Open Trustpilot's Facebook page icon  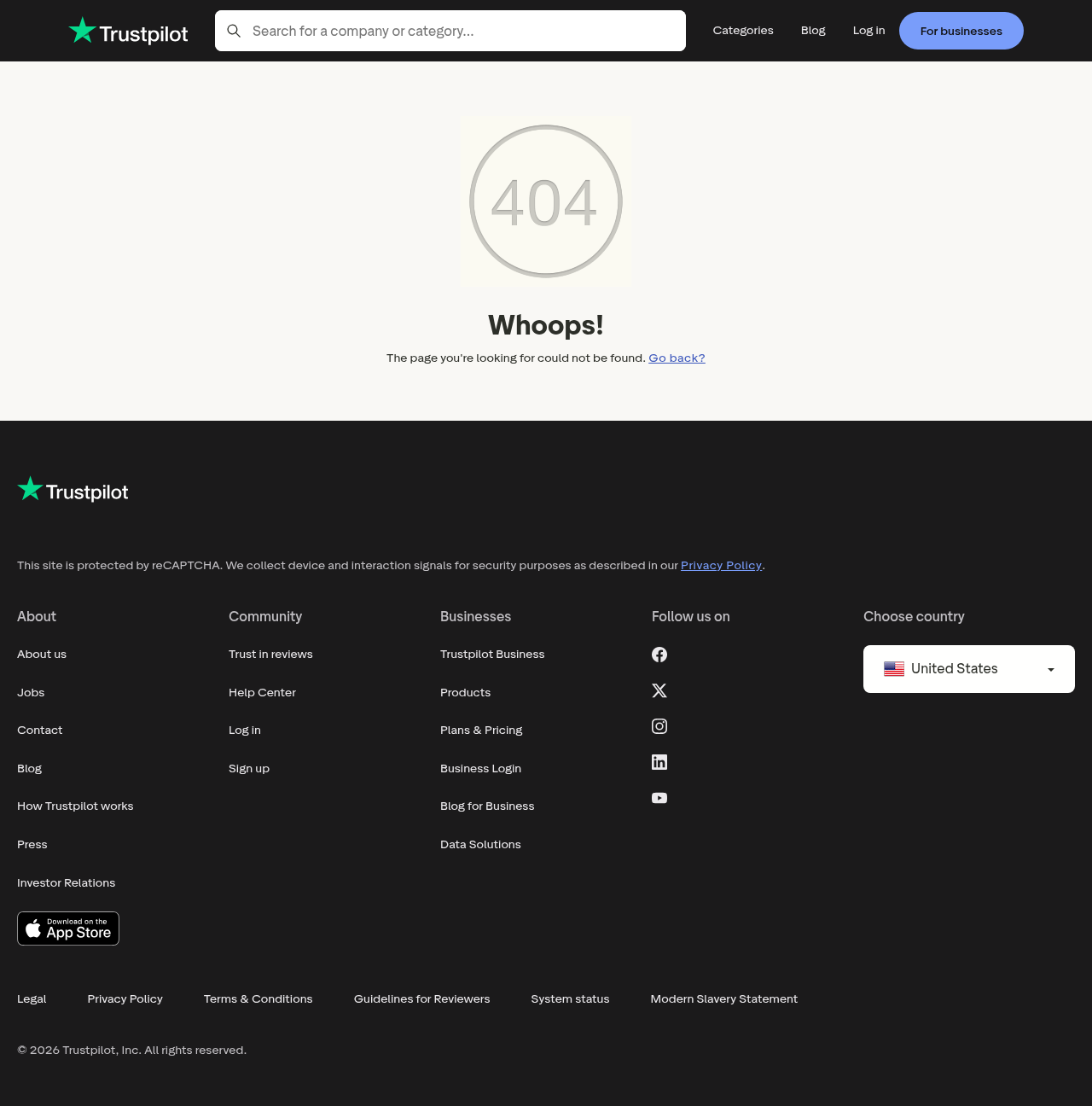[x=659, y=655]
